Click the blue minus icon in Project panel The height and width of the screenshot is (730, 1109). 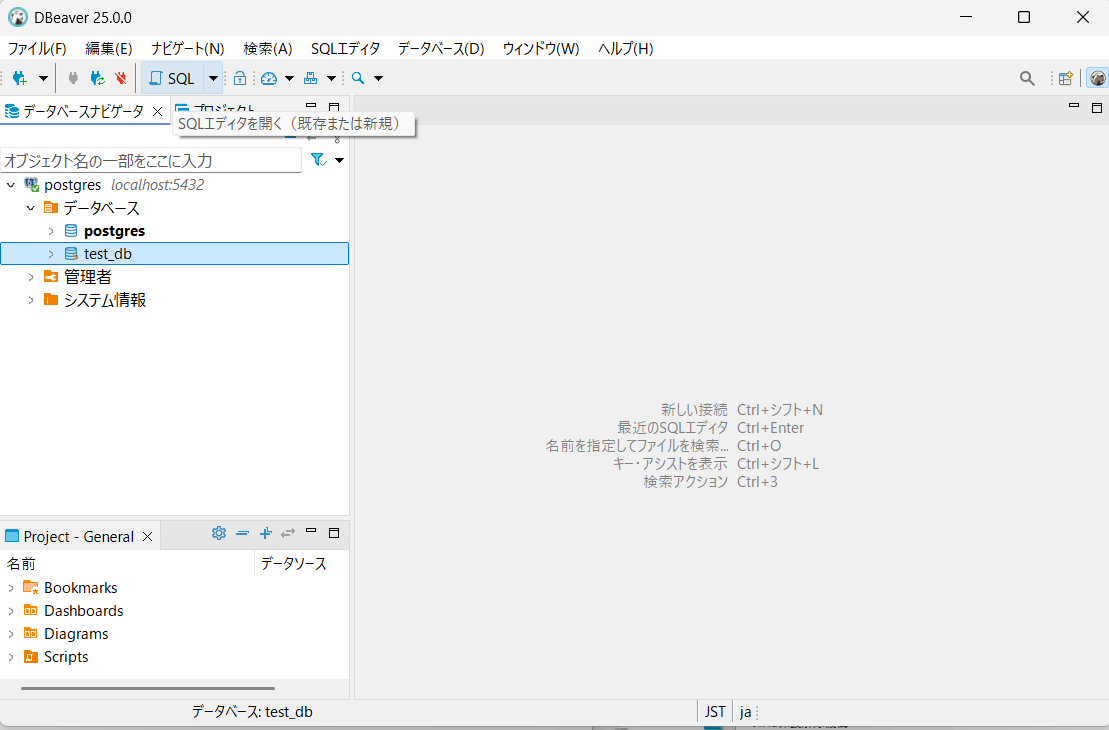(242, 534)
